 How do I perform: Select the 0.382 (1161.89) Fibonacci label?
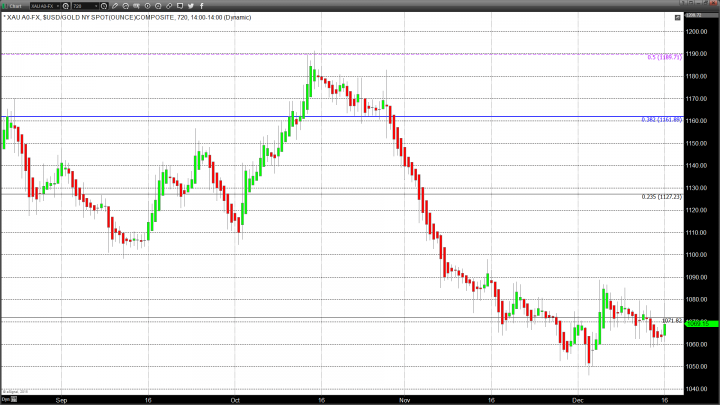point(662,120)
